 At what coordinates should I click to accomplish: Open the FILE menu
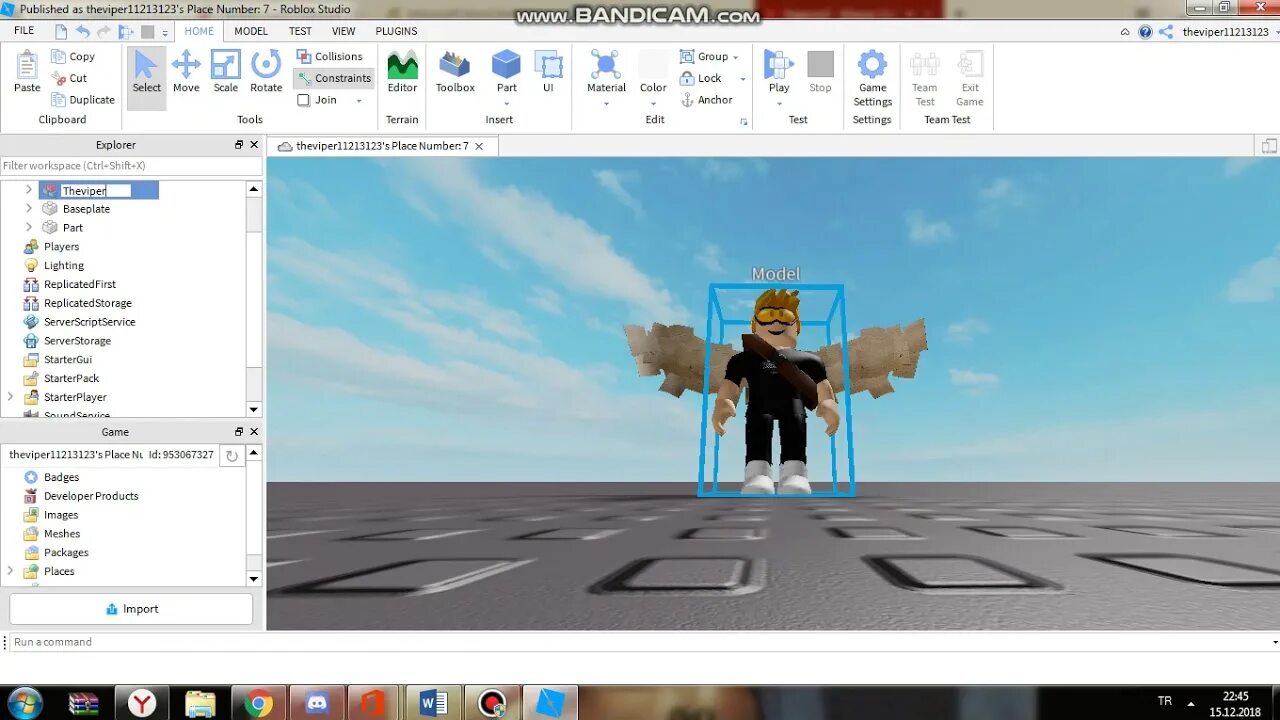point(24,31)
